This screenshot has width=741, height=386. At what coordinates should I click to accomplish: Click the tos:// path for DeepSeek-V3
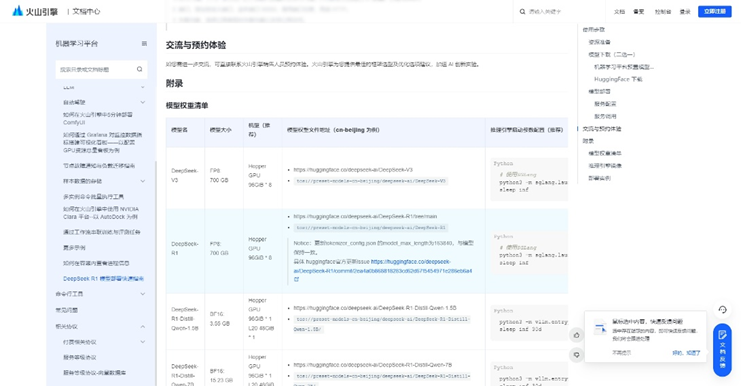(x=371, y=181)
